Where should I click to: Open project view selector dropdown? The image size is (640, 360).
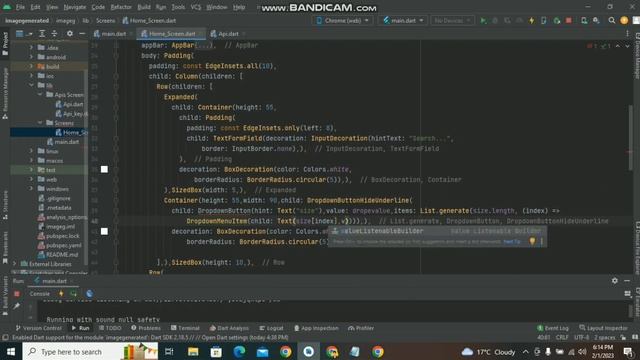click(24, 33)
